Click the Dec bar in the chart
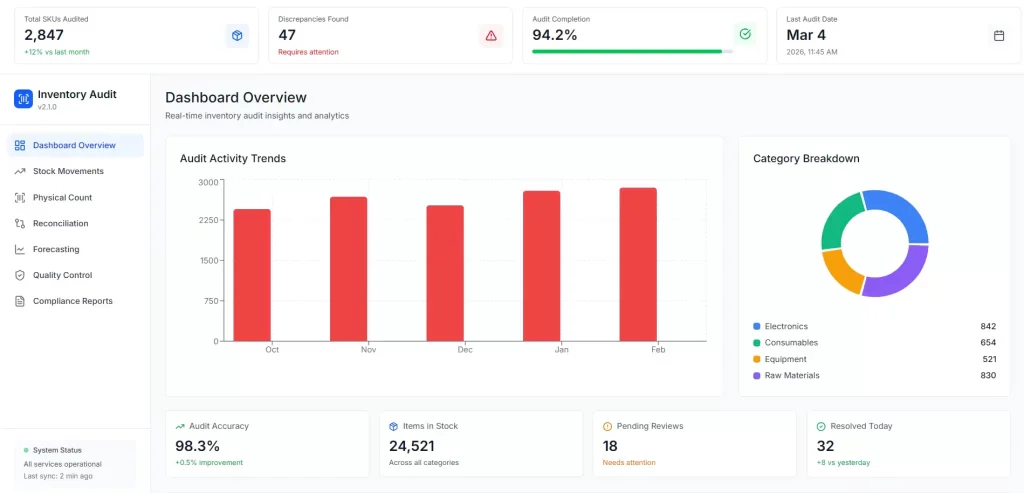 click(x=445, y=273)
